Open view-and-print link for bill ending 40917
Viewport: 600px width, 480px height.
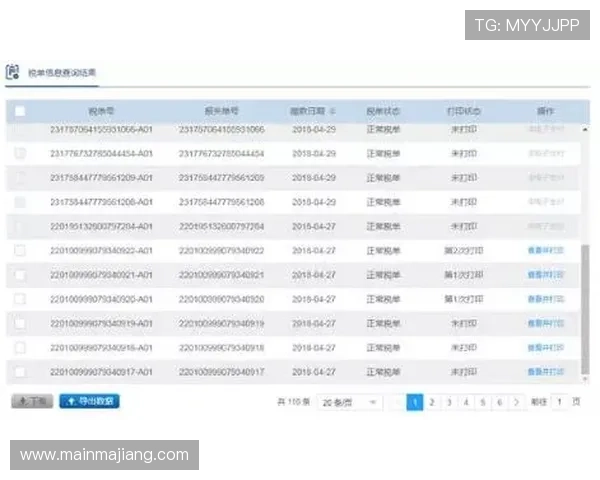pos(546,372)
